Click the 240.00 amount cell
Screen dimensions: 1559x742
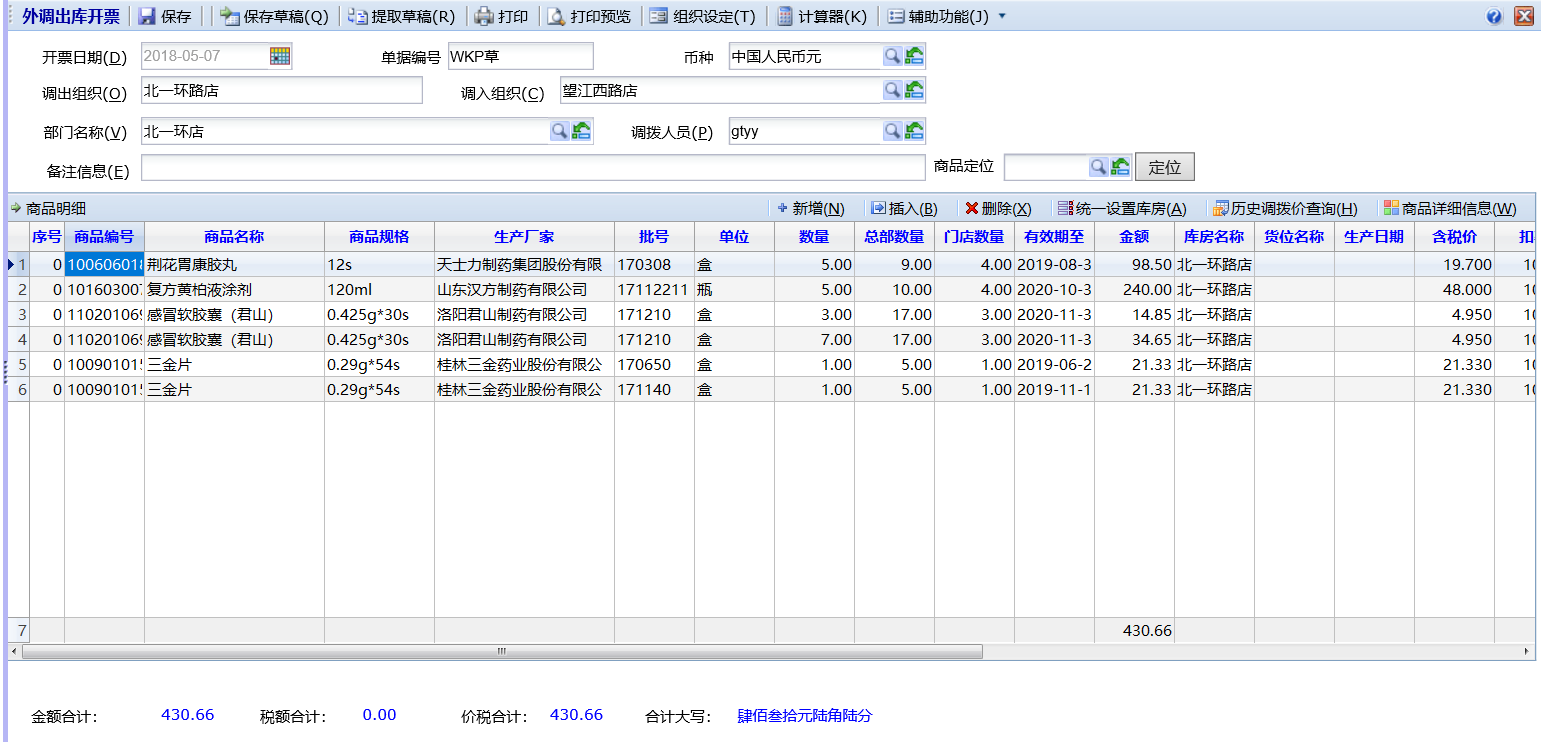click(1134, 289)
